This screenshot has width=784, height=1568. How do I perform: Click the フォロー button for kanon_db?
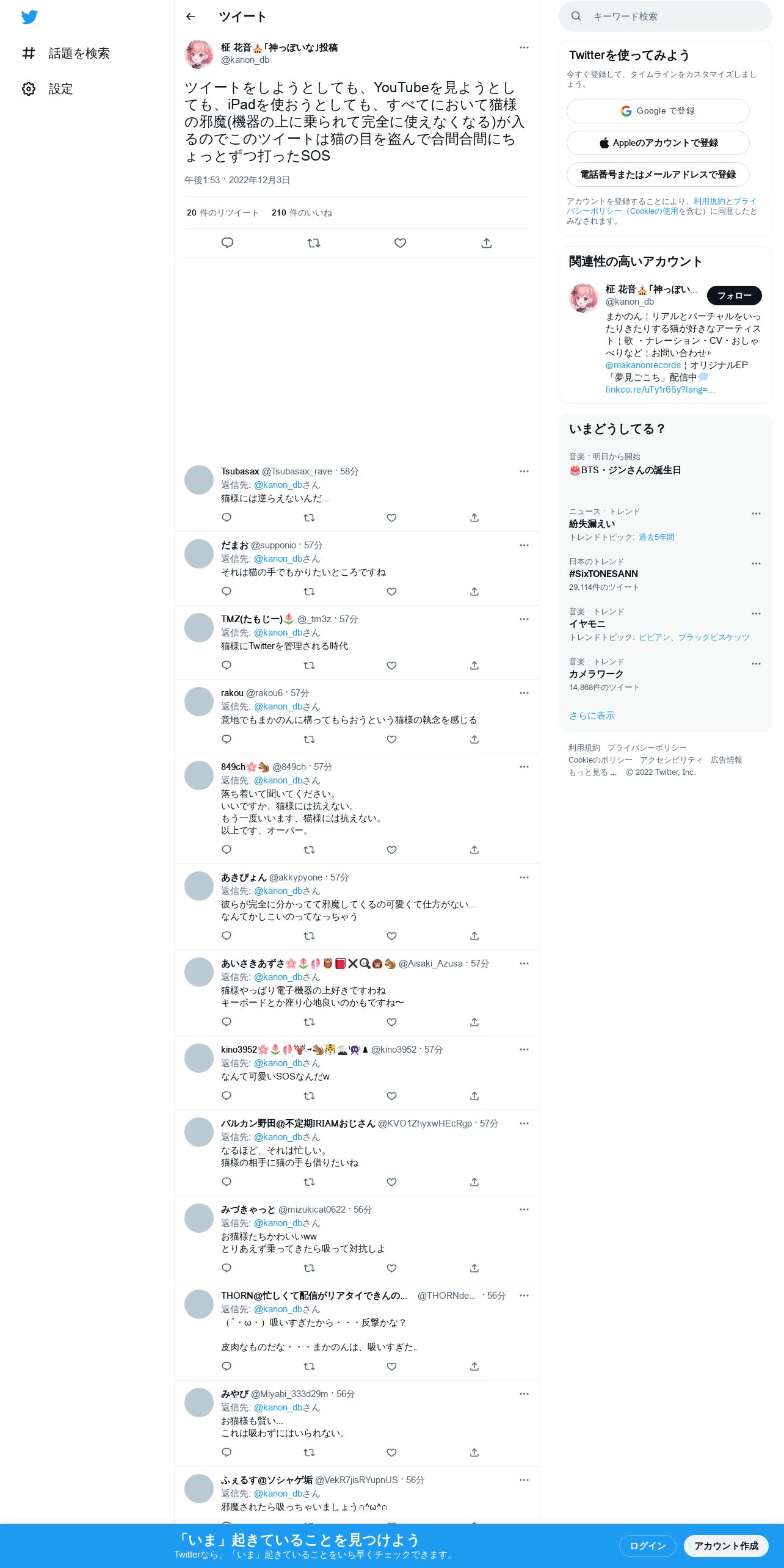click(x=735, y=296)
